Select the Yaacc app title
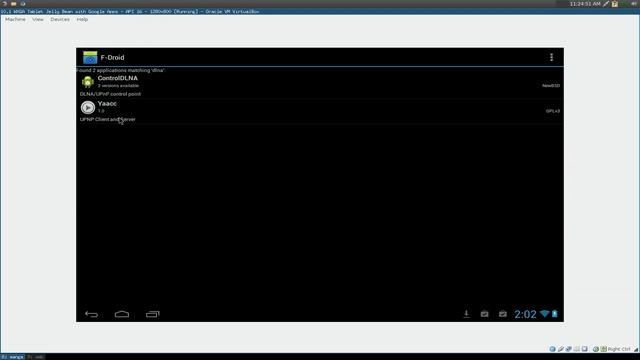 pos(107,103)
